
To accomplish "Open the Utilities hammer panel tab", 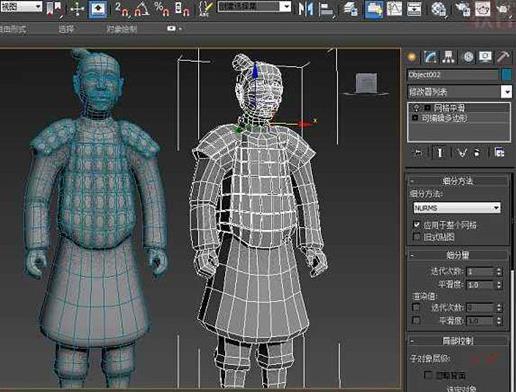I will (x=503, y=57).
